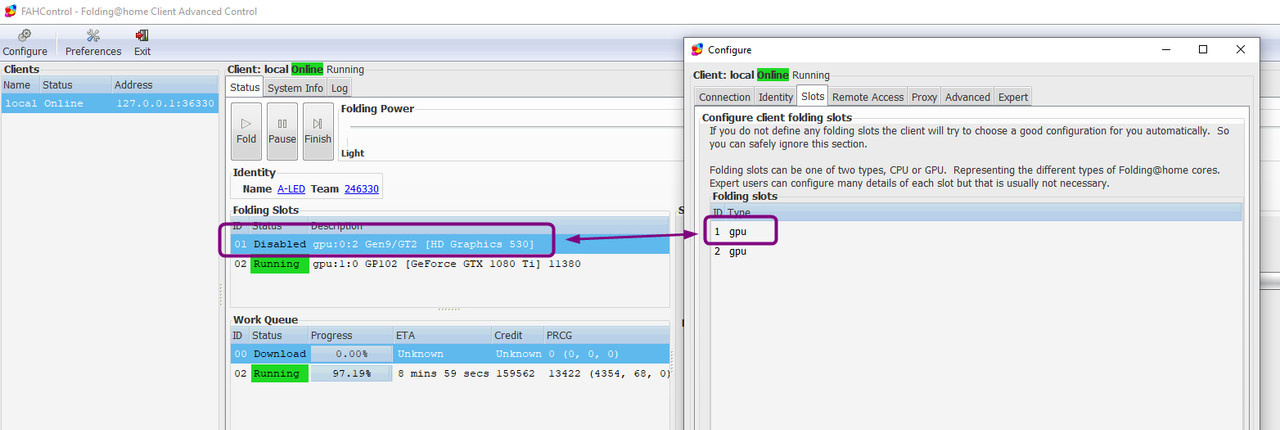
Task: Select work queue row 02 Running
Action: tap(450, 374)
